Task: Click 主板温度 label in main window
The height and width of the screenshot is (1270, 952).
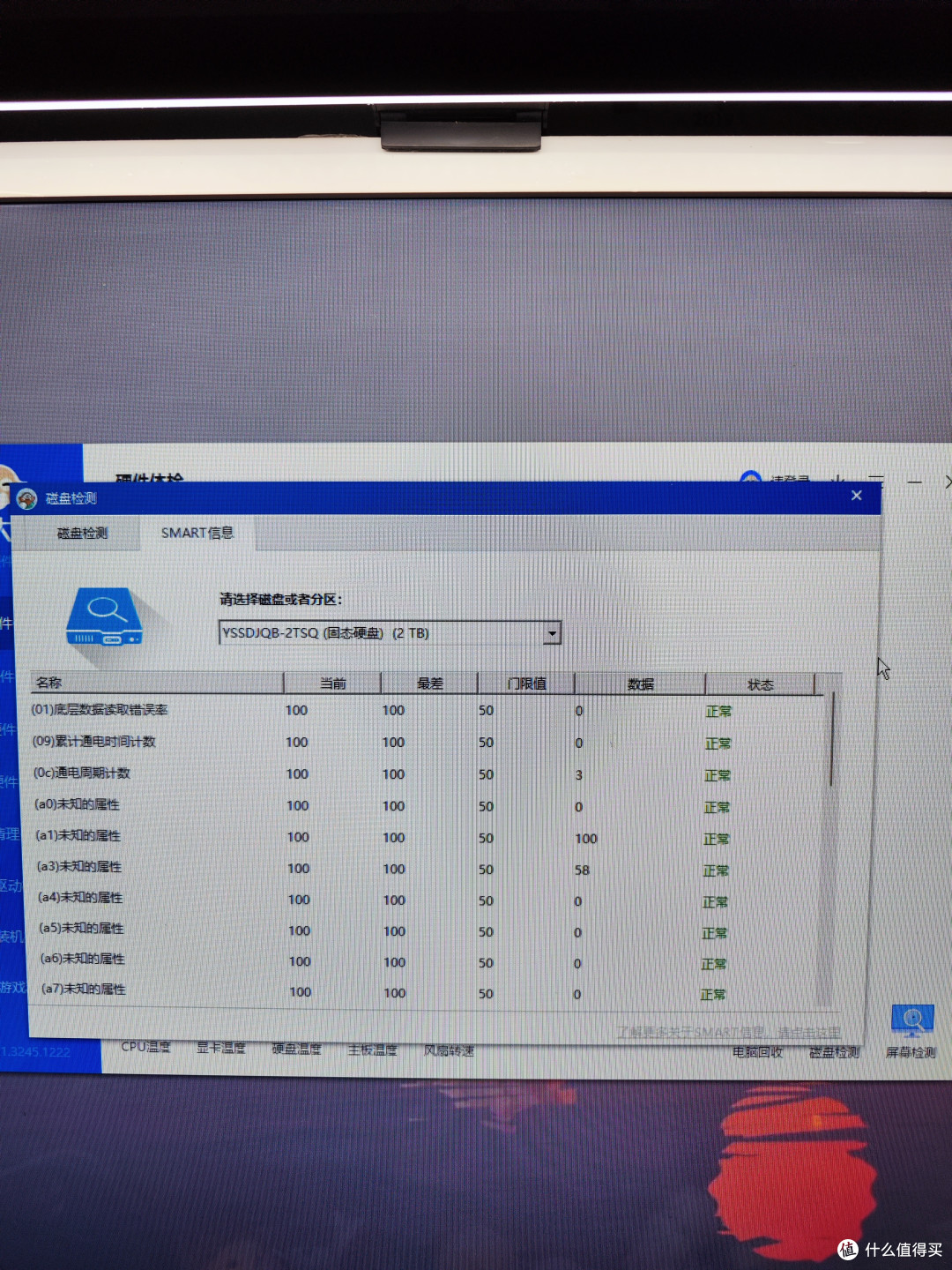Action: [372, 1050]
